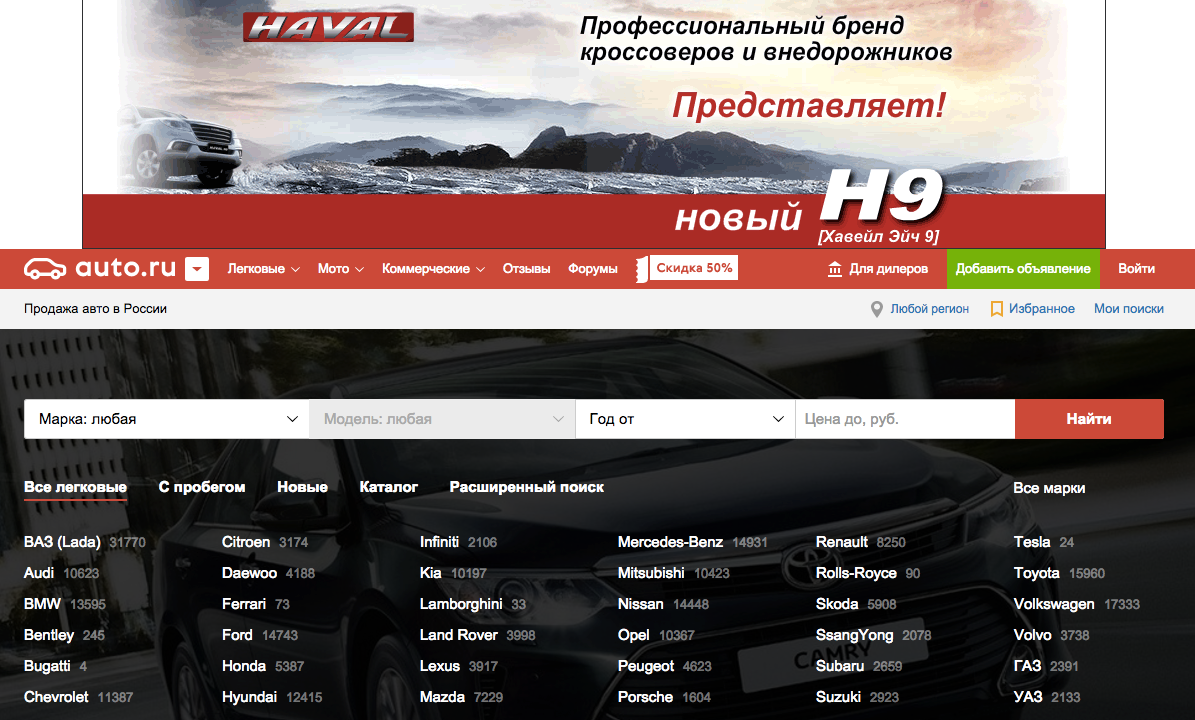Viewport: 1195px width, 720px height.
Task: Open the Коммерческие menu
Action: pos(432,269)
